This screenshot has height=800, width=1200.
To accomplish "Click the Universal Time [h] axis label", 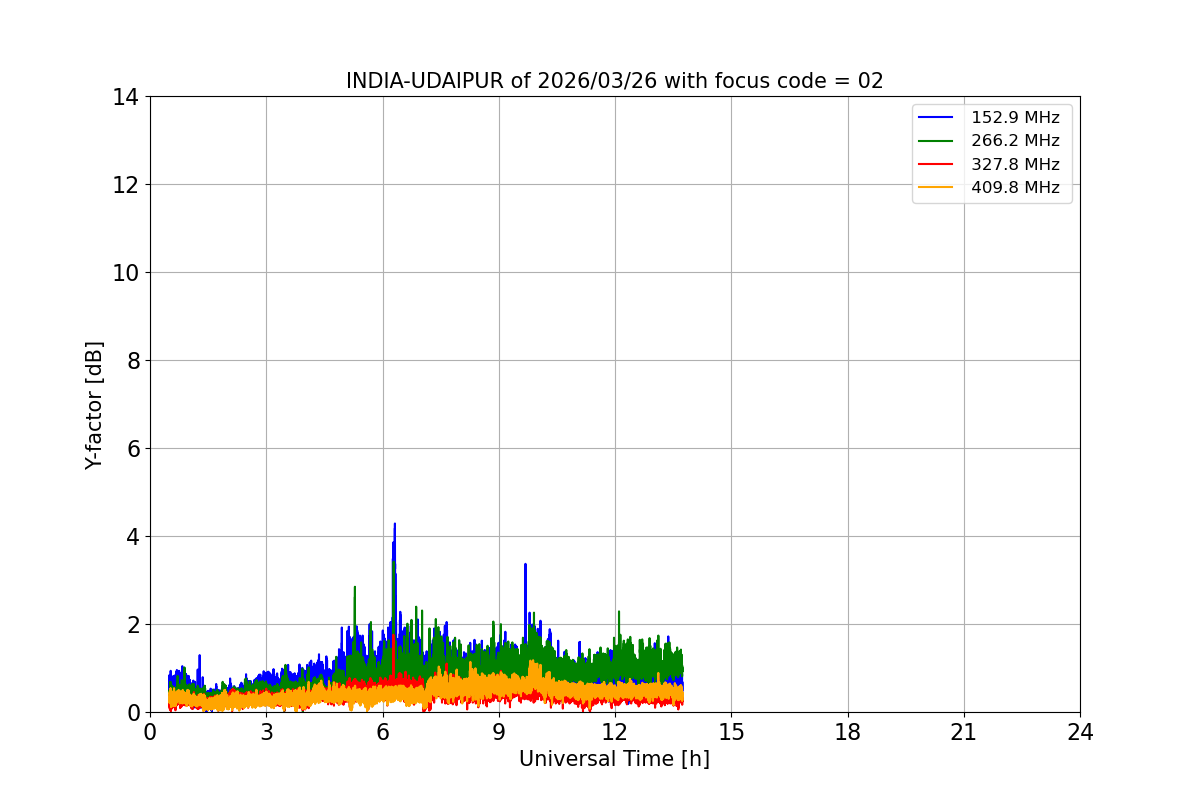I will pyautogui.click(x=614, y=759).
